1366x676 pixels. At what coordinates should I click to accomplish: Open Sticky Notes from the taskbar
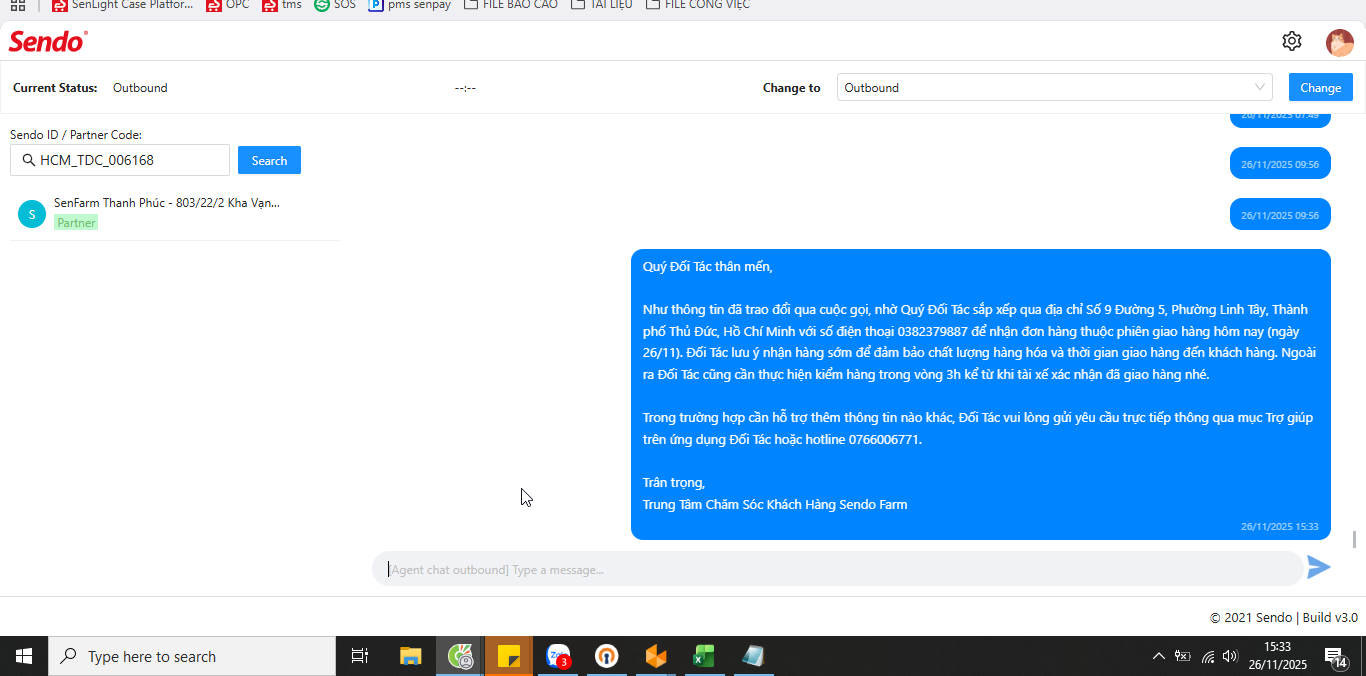(x=509, y=656)
